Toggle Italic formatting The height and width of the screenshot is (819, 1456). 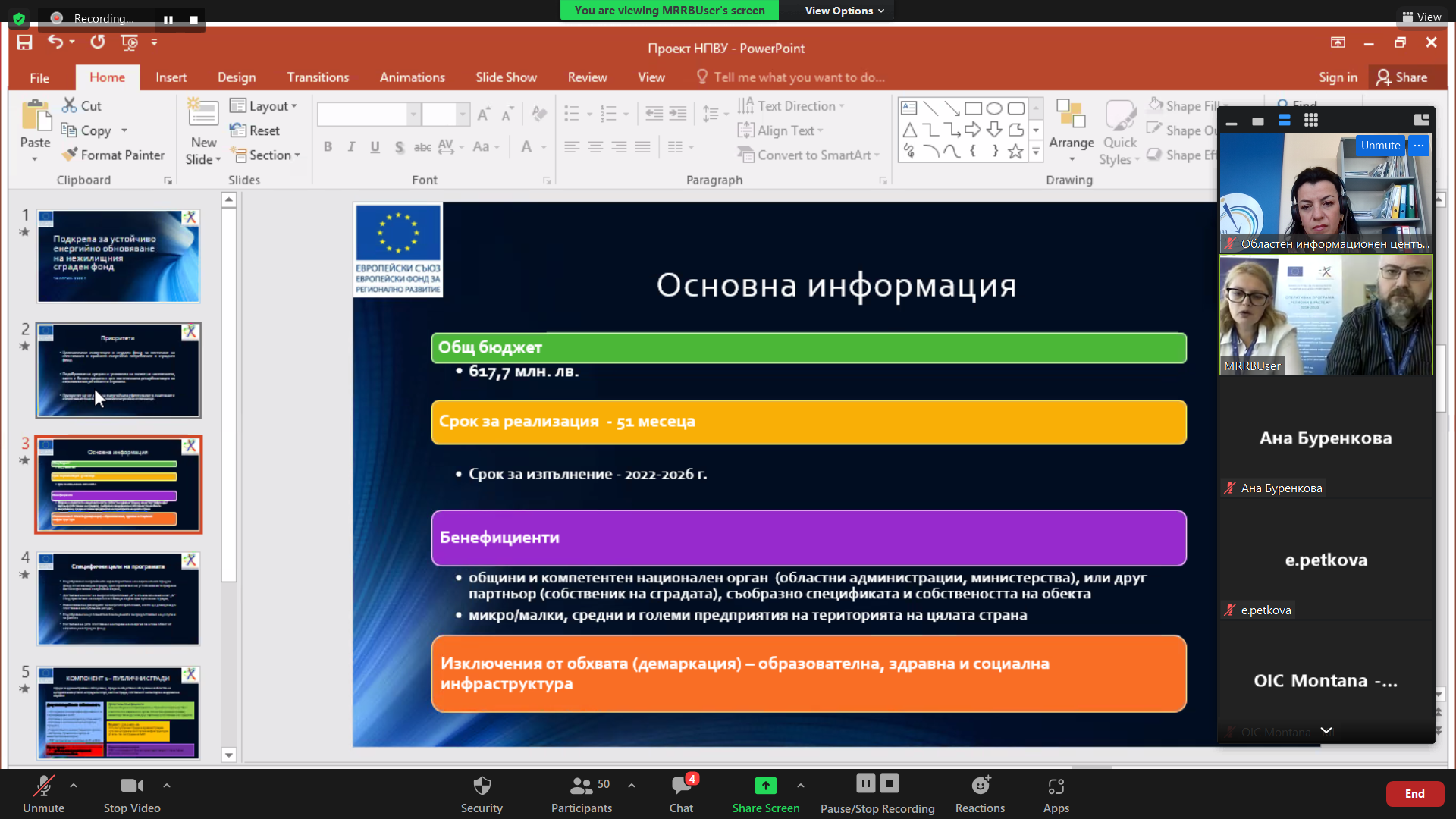(x=351, y=147)
